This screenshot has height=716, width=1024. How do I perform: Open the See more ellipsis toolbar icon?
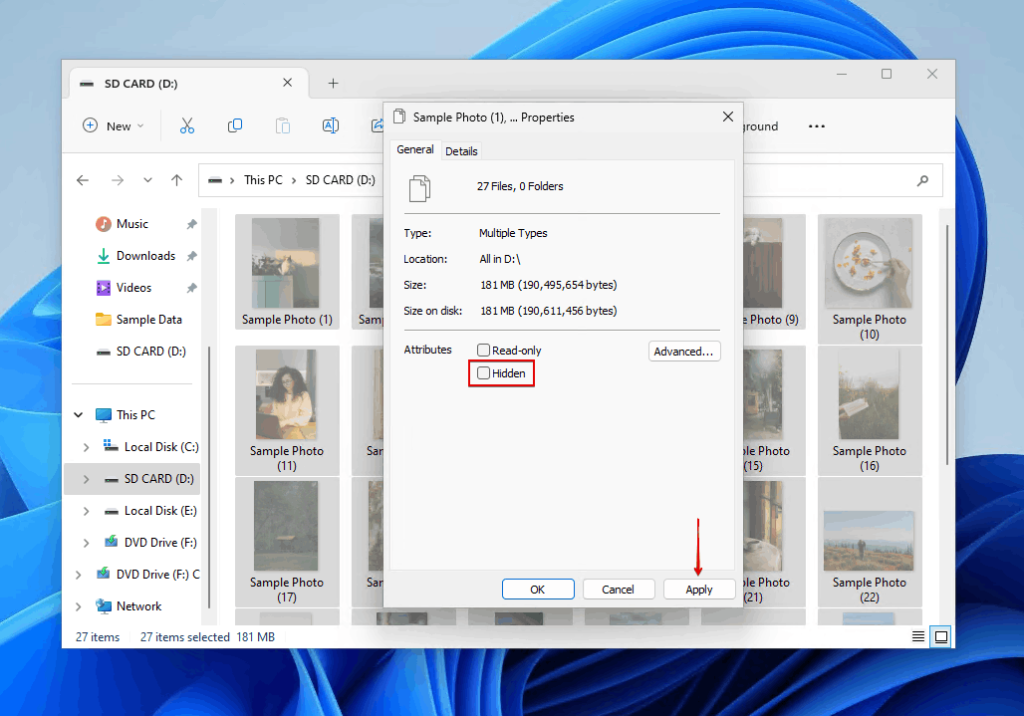point(817,126)
